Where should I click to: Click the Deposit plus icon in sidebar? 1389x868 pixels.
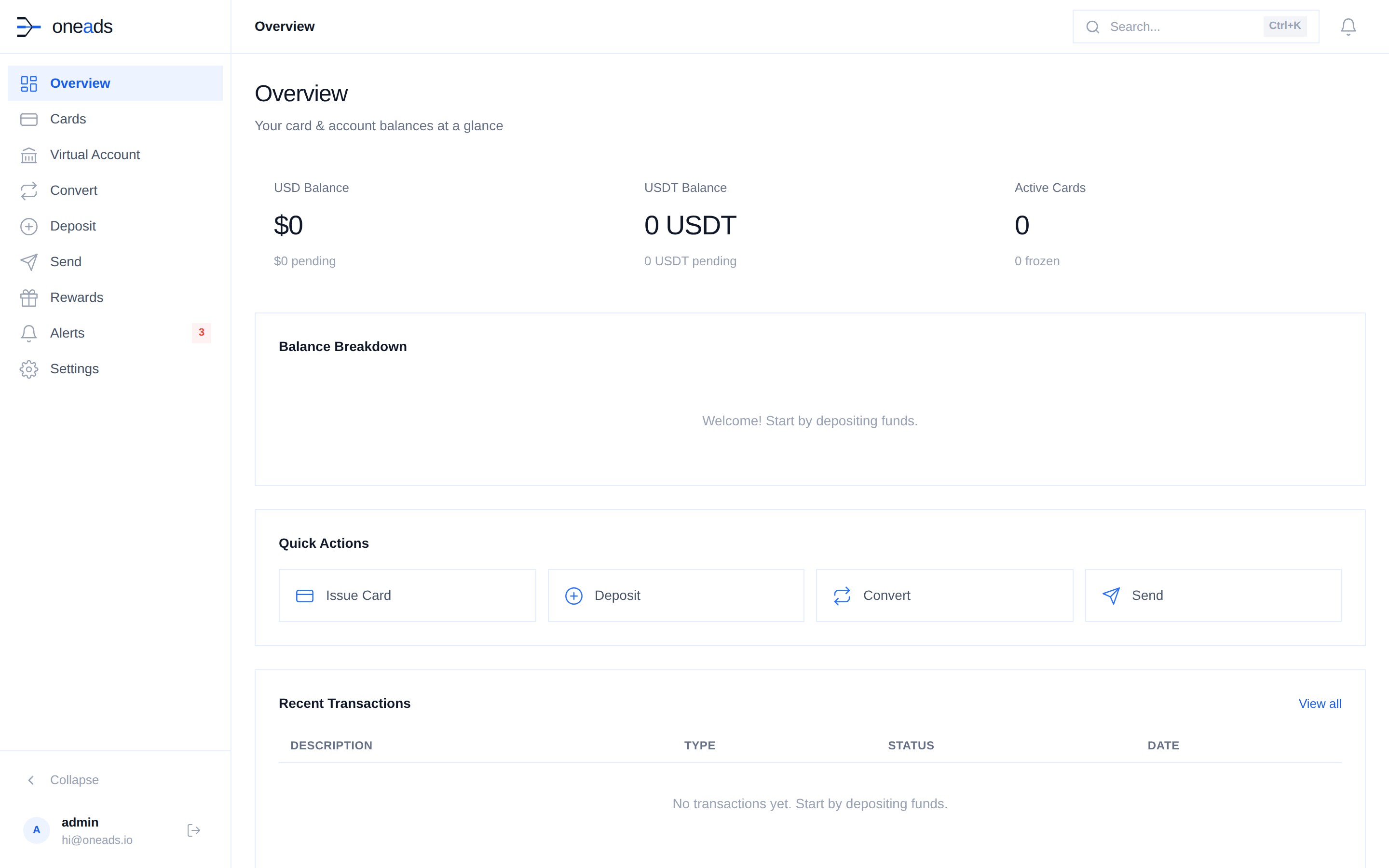click(x=29, y=226)
